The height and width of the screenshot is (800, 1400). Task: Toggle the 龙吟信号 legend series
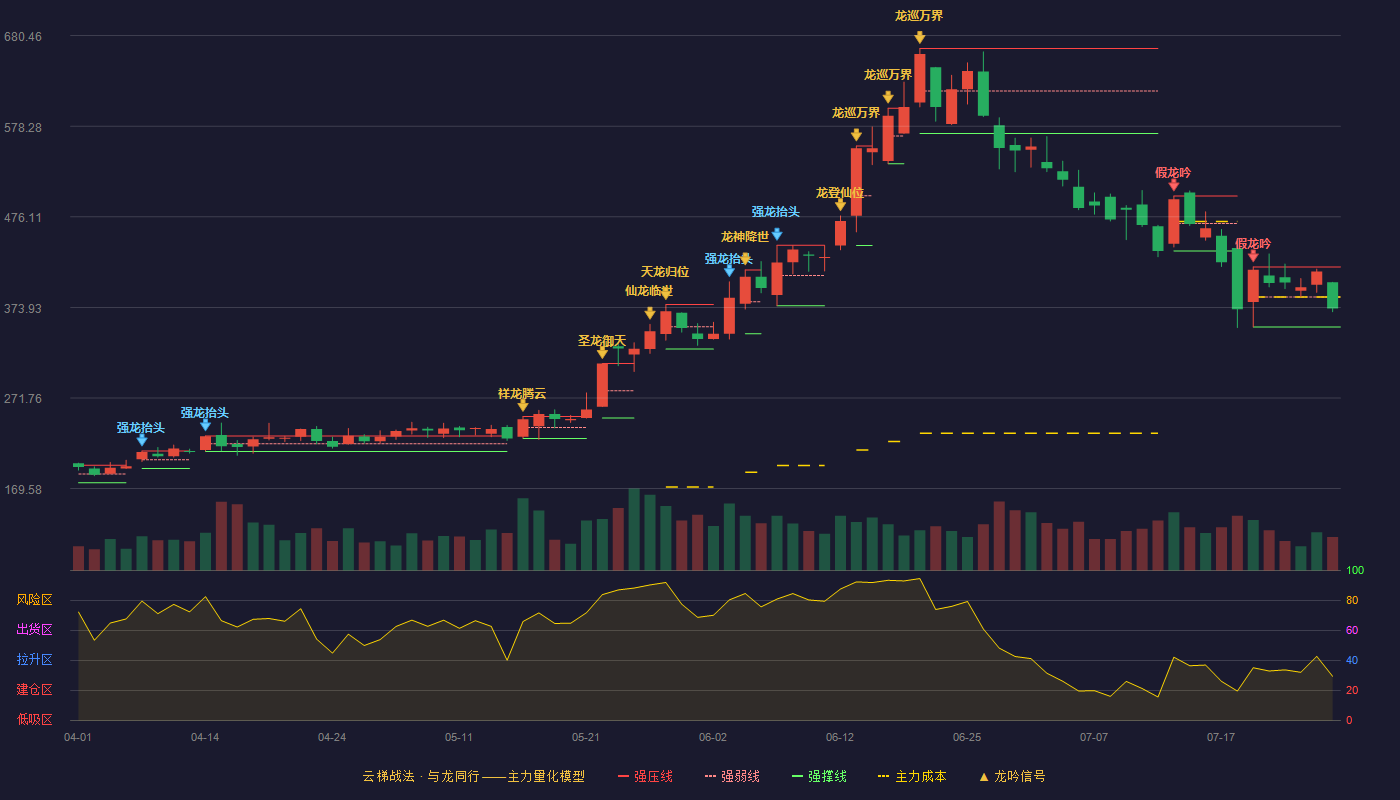click(1012, 776)
